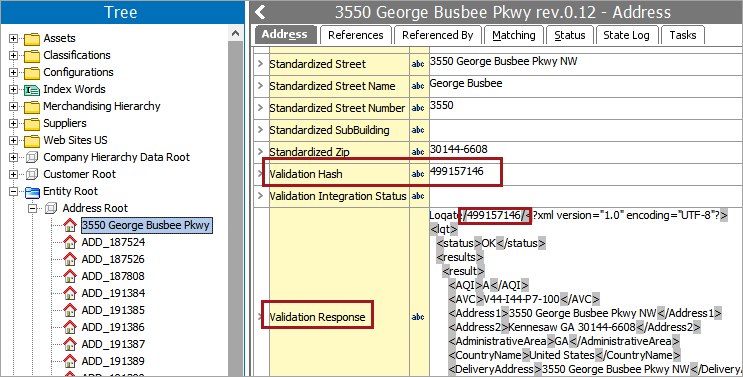743x377 pixels.
Task: Click the Assets yellow folder icon
Action: (x=32, y=38)
